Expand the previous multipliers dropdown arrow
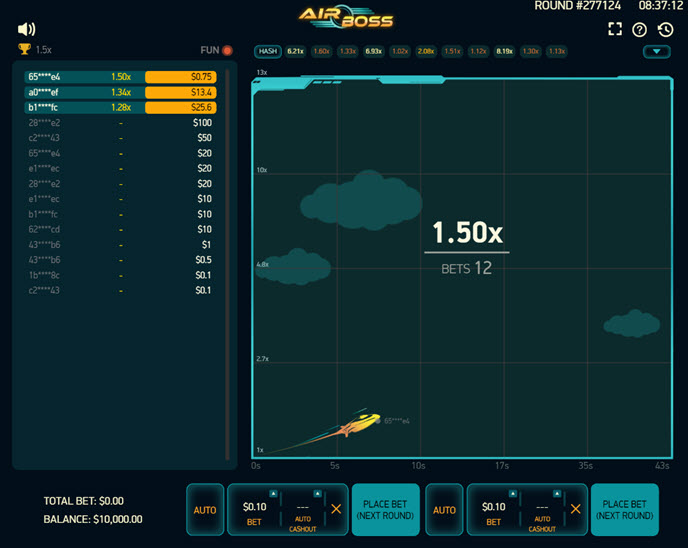The image size is (688, 548). pyautogui.click(x=656, y=52)
